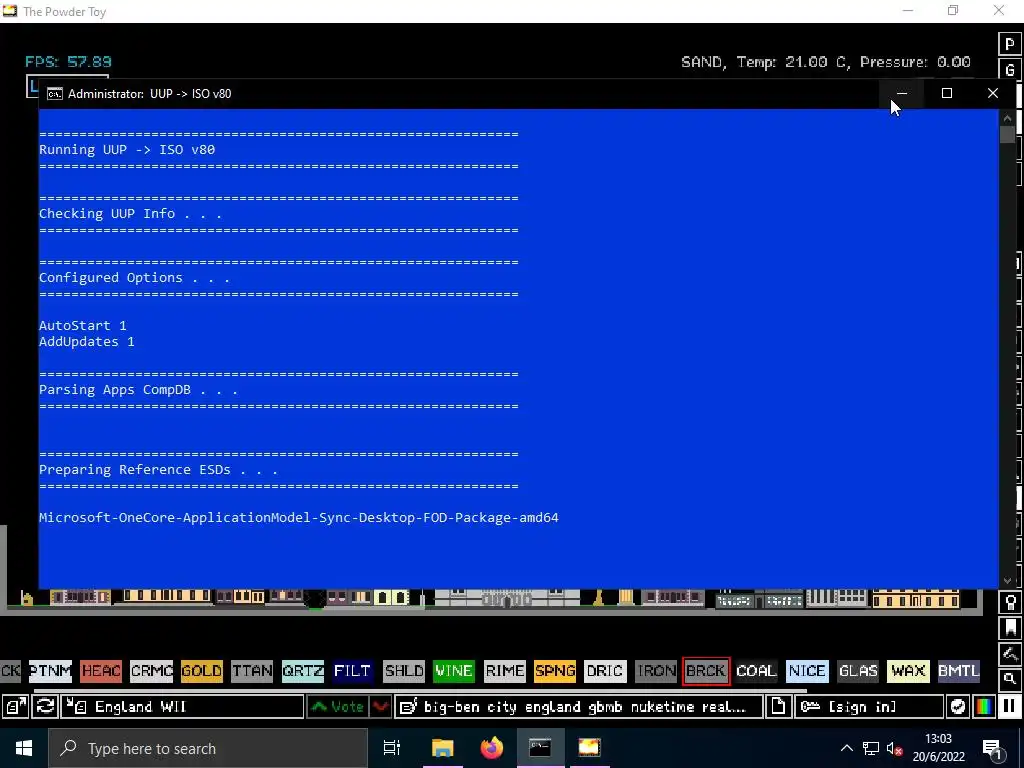Open File Explorer from the taskbar

click(x=442, y=748)
